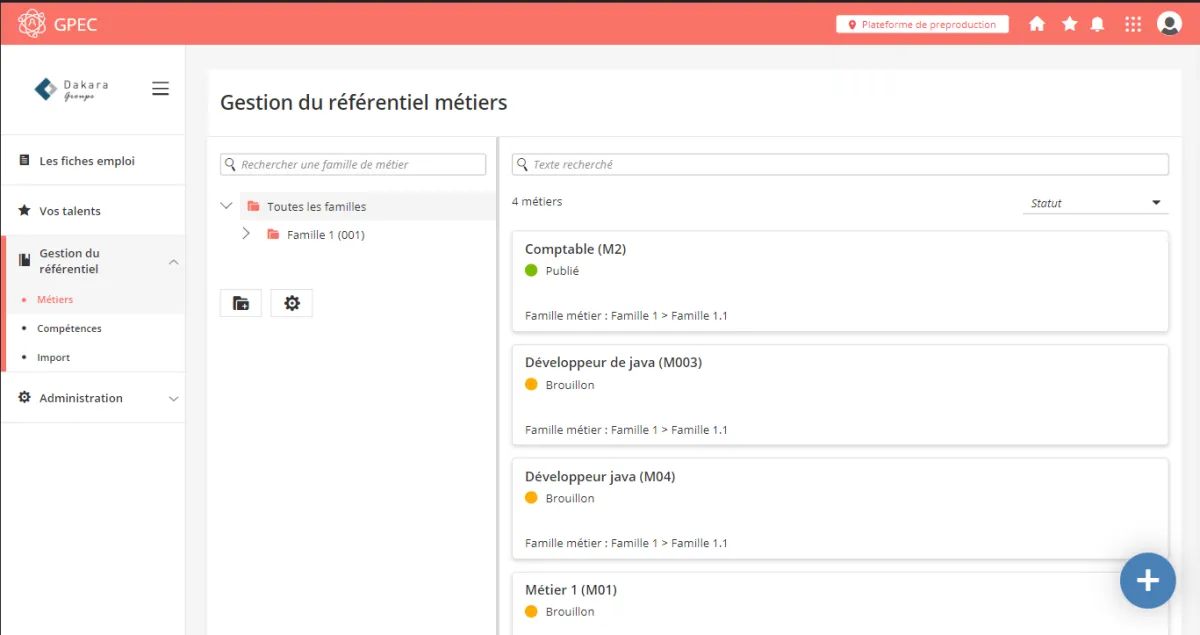Open the Statut filter dropdown

click(1097, 203)
